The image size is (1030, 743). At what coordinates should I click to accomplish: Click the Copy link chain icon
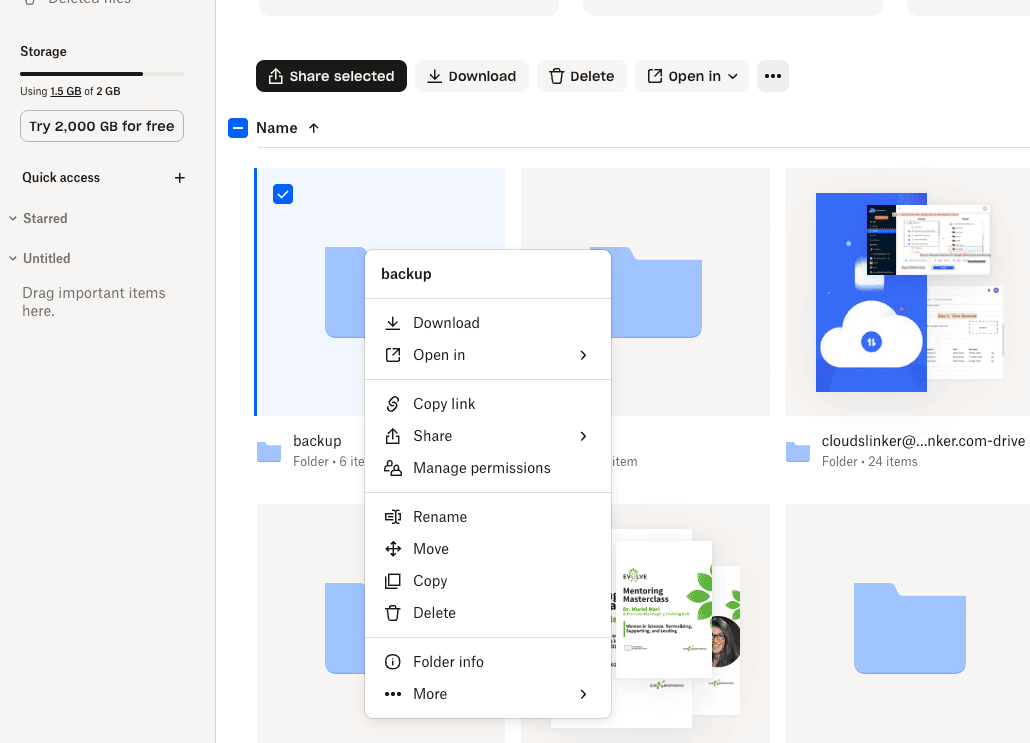(x=392, y=403)
